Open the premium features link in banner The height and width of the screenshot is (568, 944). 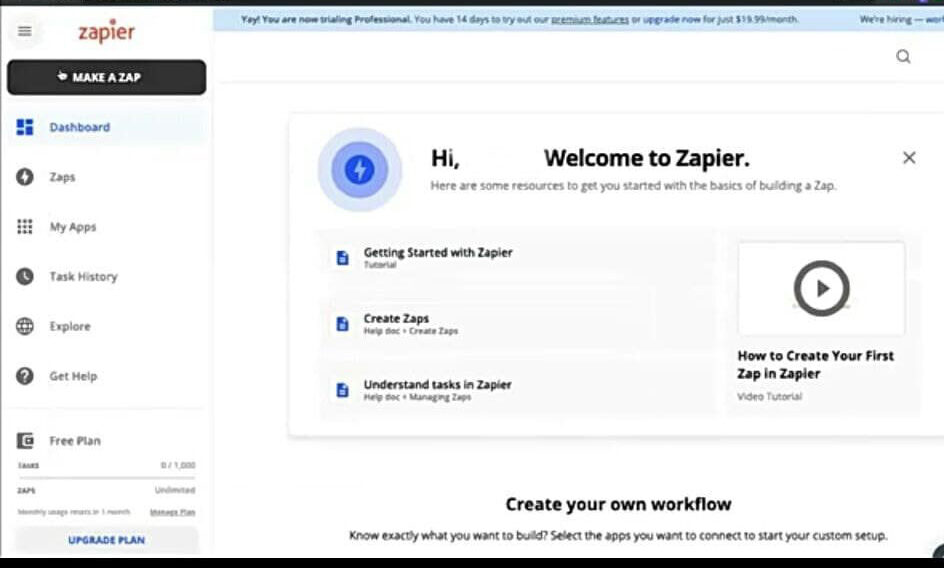(x=590, y=19)
